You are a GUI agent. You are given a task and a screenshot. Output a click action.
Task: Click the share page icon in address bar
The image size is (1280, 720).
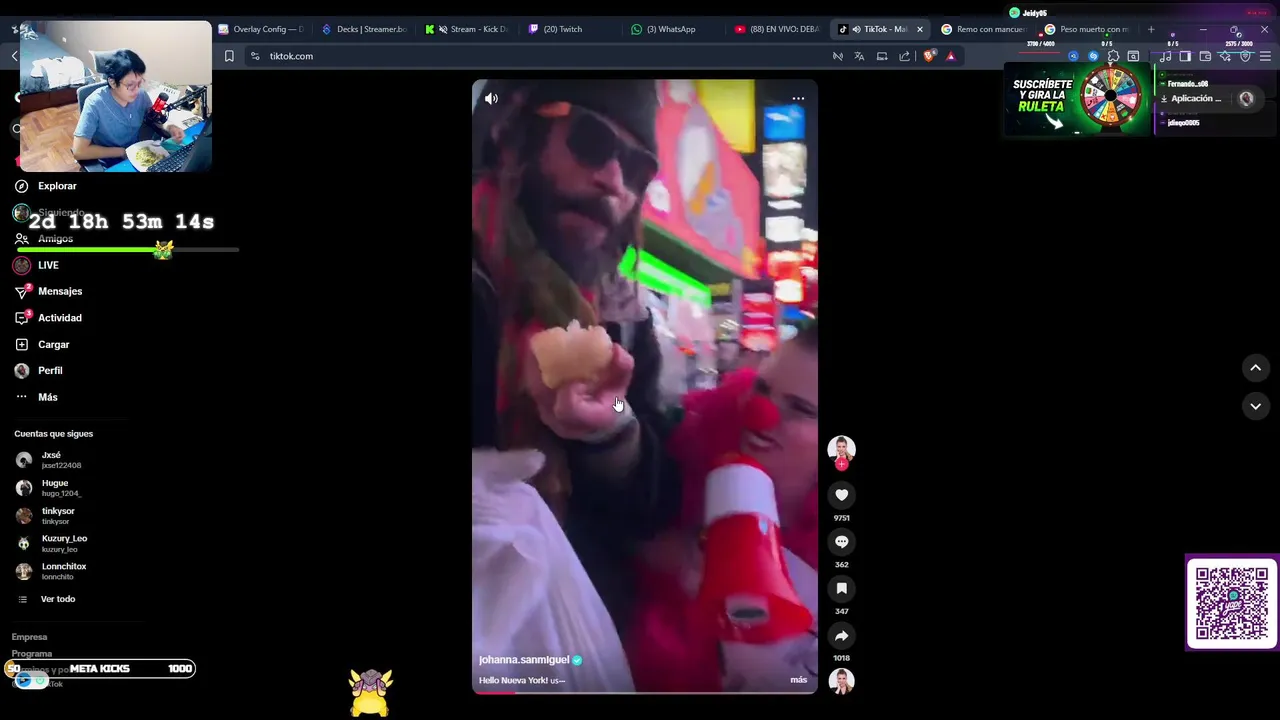tap(904, 56)
